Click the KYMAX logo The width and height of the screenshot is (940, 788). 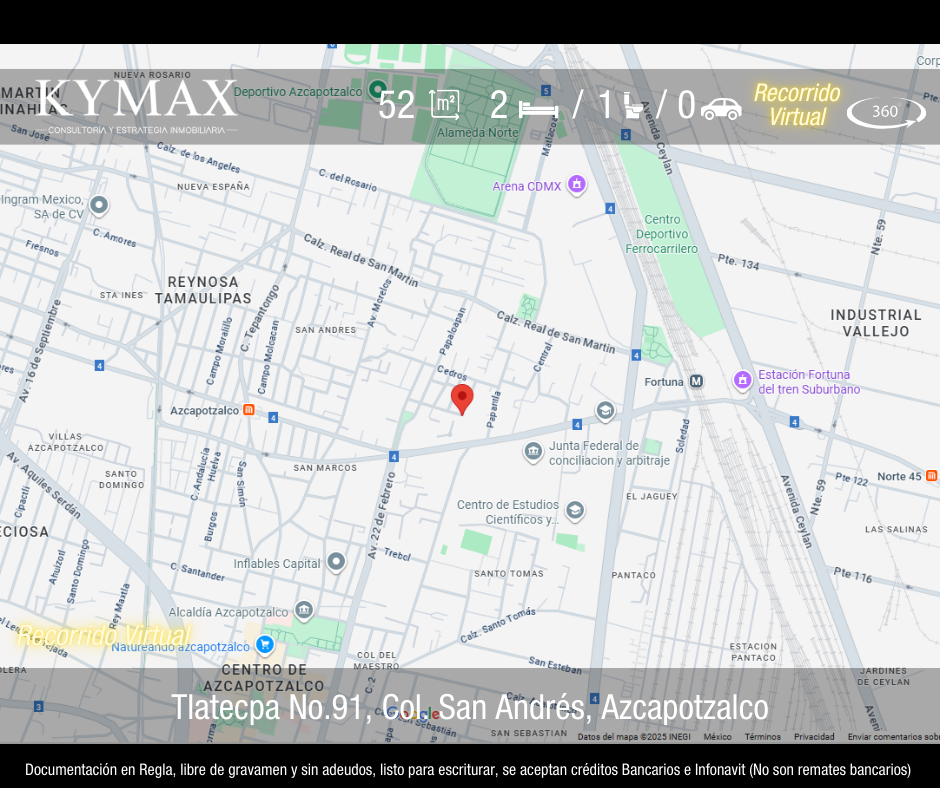pos(137,106)
